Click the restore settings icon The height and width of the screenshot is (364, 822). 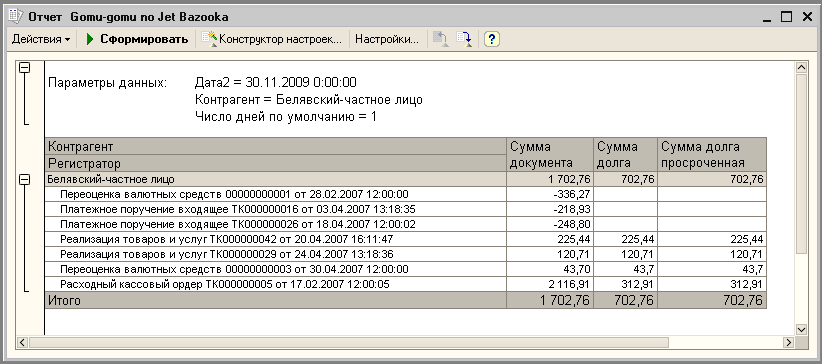[441, 39]
